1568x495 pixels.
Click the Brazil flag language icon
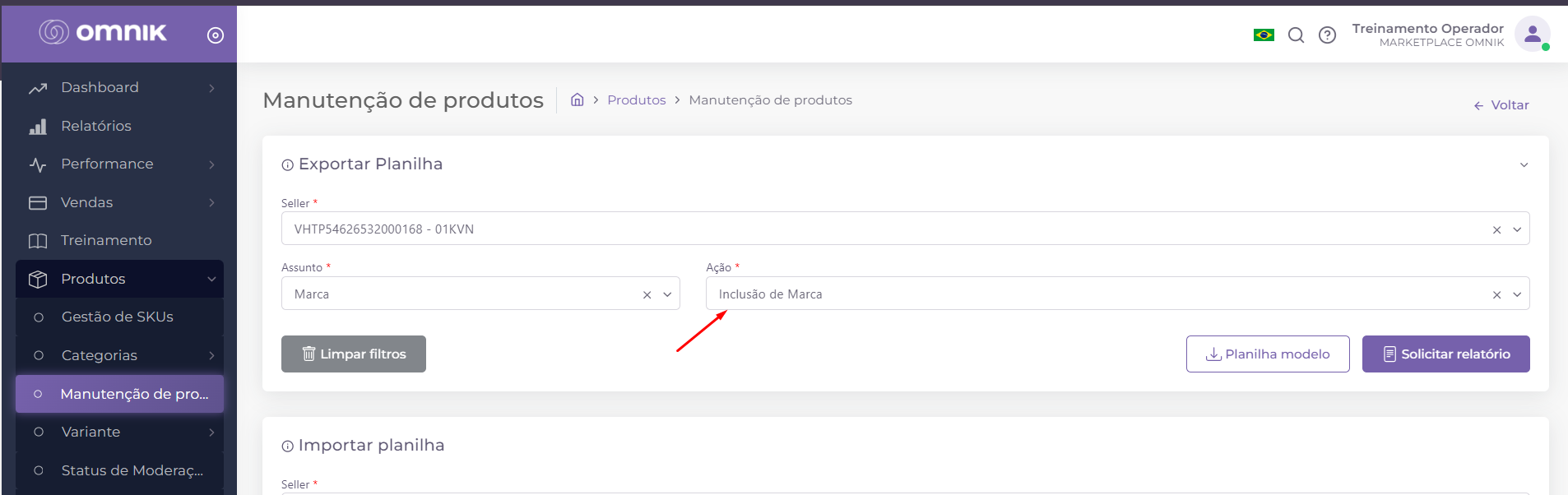tap(1264, 35)
